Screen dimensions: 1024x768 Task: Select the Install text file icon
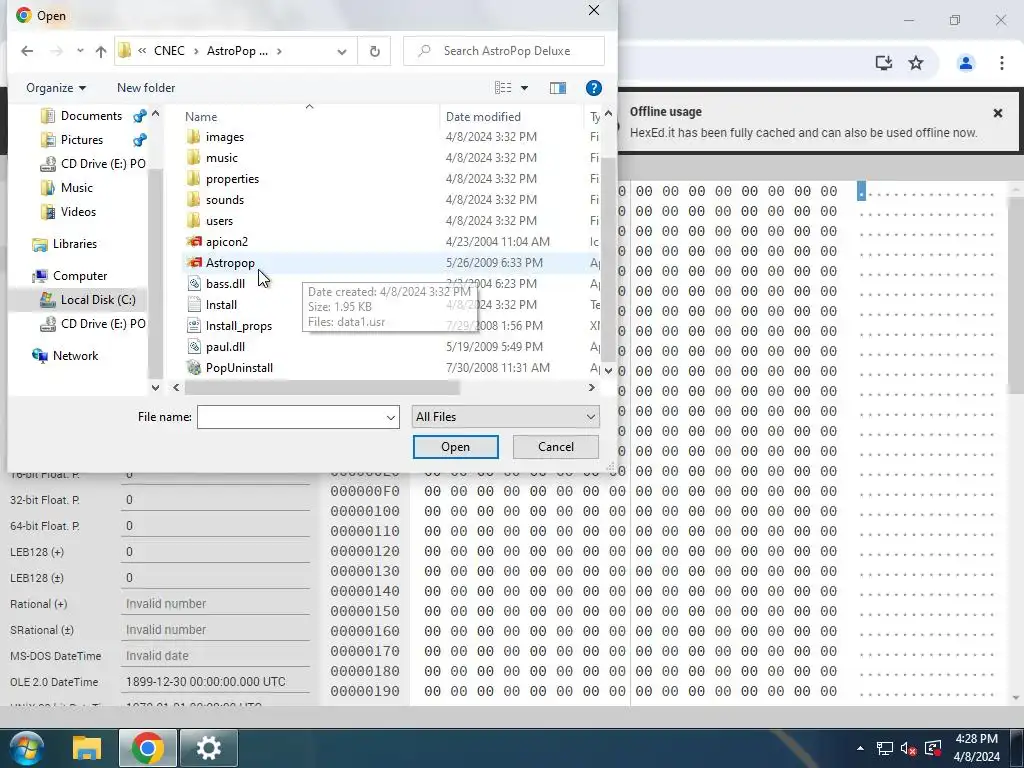point(193,304)
